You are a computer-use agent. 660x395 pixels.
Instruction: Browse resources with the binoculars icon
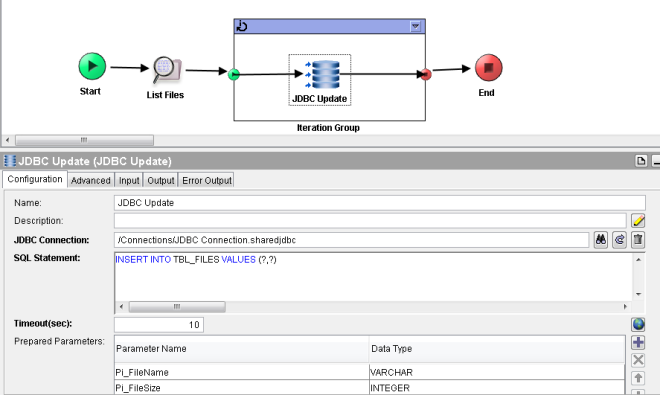pos(601,240)
